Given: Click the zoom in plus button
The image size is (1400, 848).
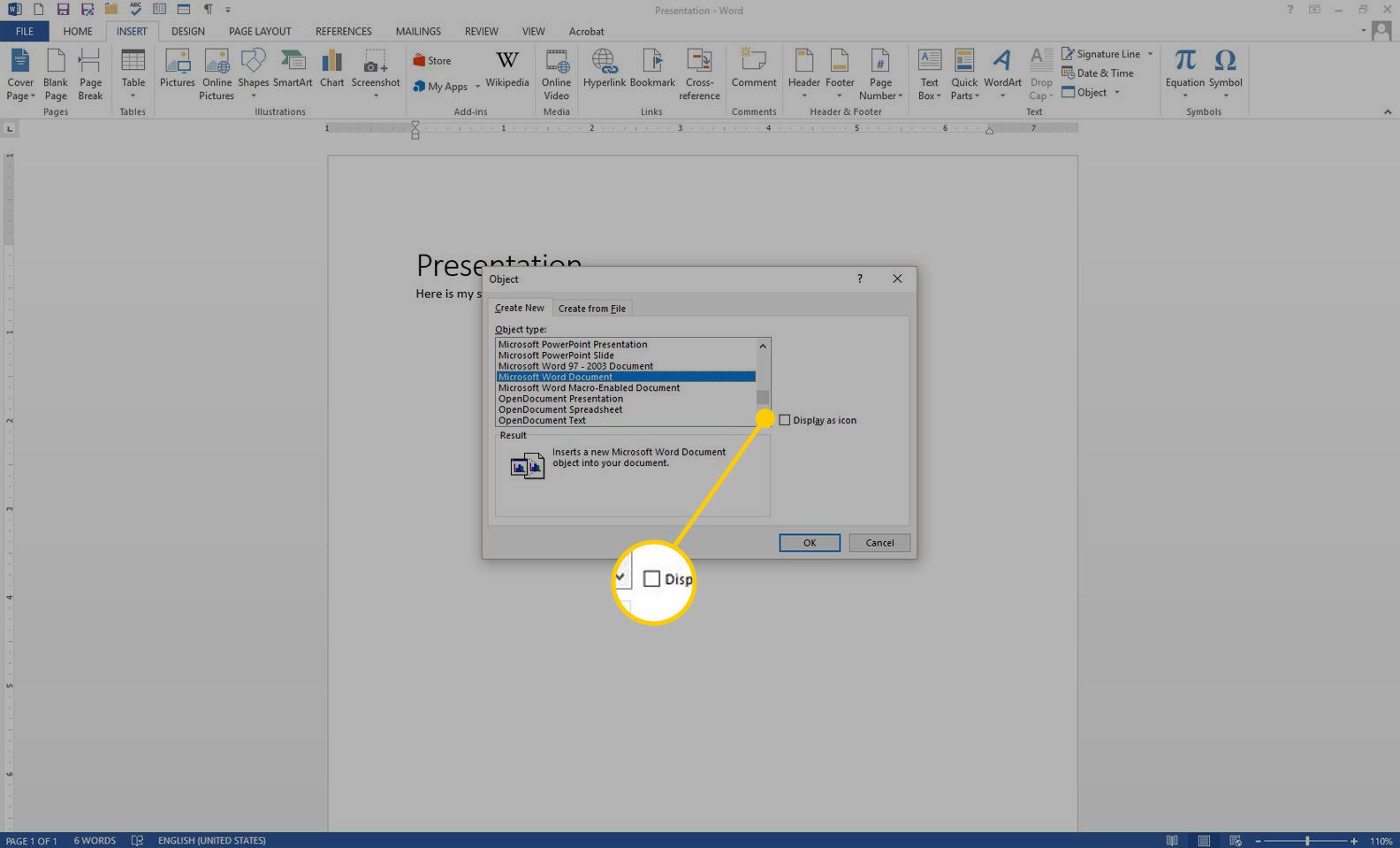Looking at the screenshot, I should (x=1353, y=841).
